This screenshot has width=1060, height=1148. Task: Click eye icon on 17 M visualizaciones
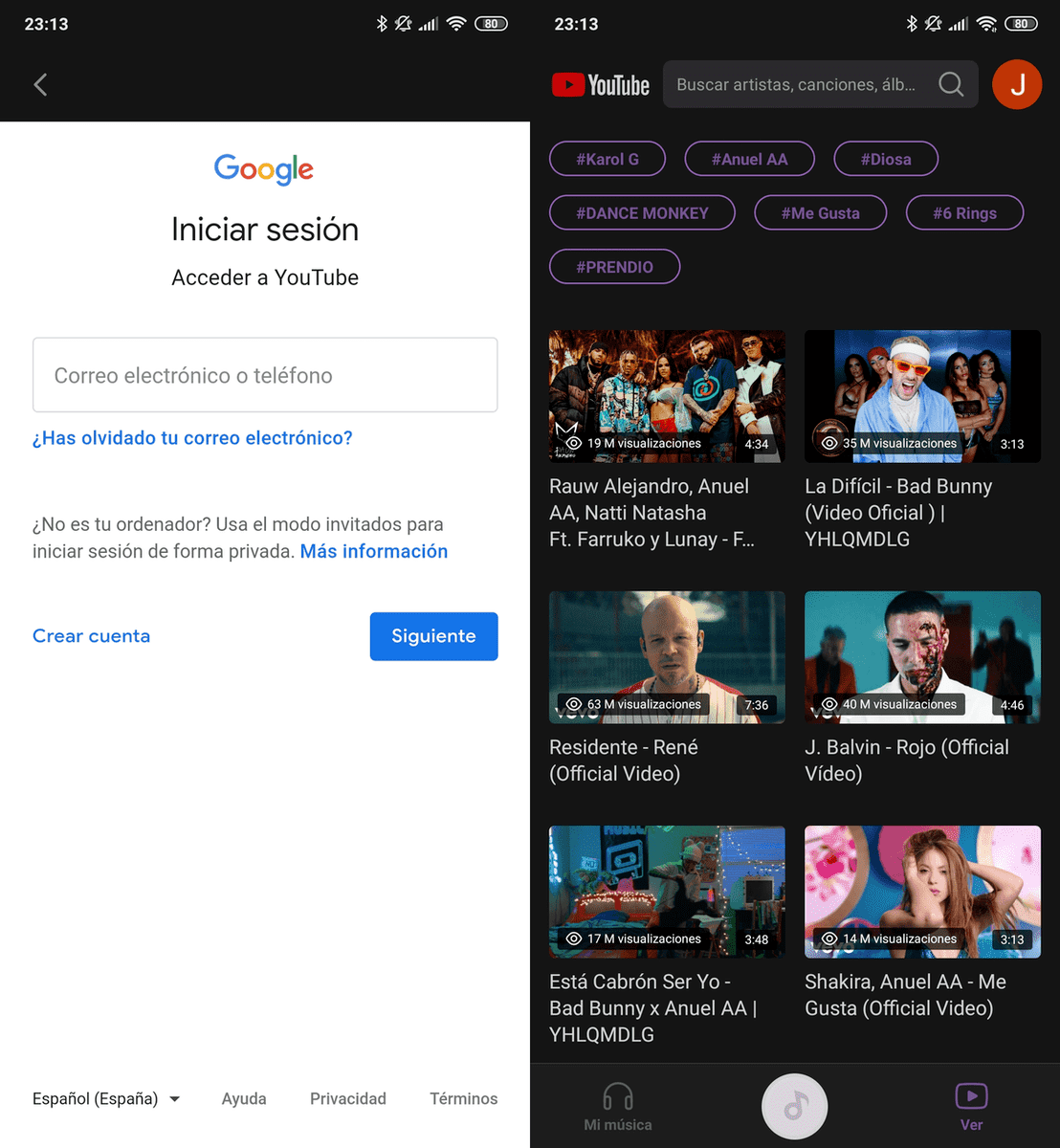click(574, 938)
